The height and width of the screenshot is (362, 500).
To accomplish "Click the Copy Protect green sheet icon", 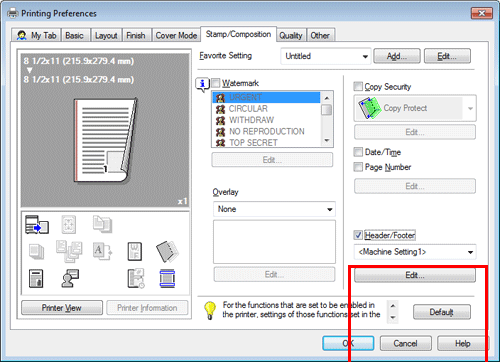I will [x=370, y=108].
